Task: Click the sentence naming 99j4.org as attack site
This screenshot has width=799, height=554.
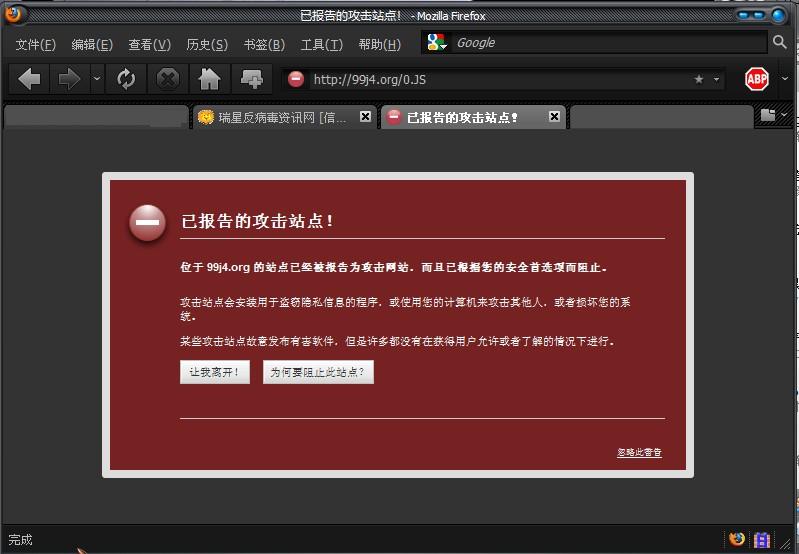Action: point(393,267)
